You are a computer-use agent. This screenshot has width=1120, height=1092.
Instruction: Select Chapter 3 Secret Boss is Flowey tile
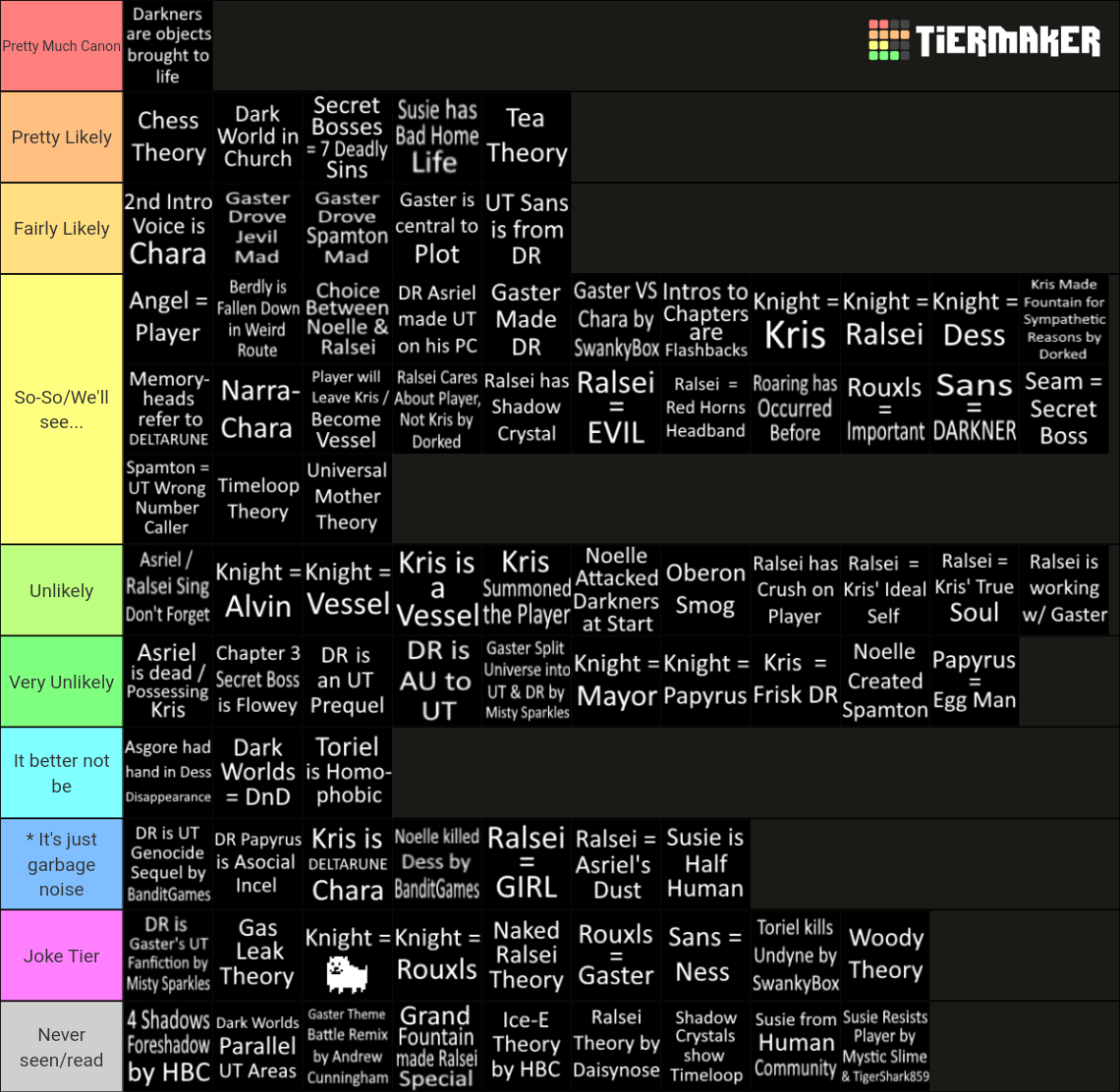pyautogui.click(x=257, y=682)
